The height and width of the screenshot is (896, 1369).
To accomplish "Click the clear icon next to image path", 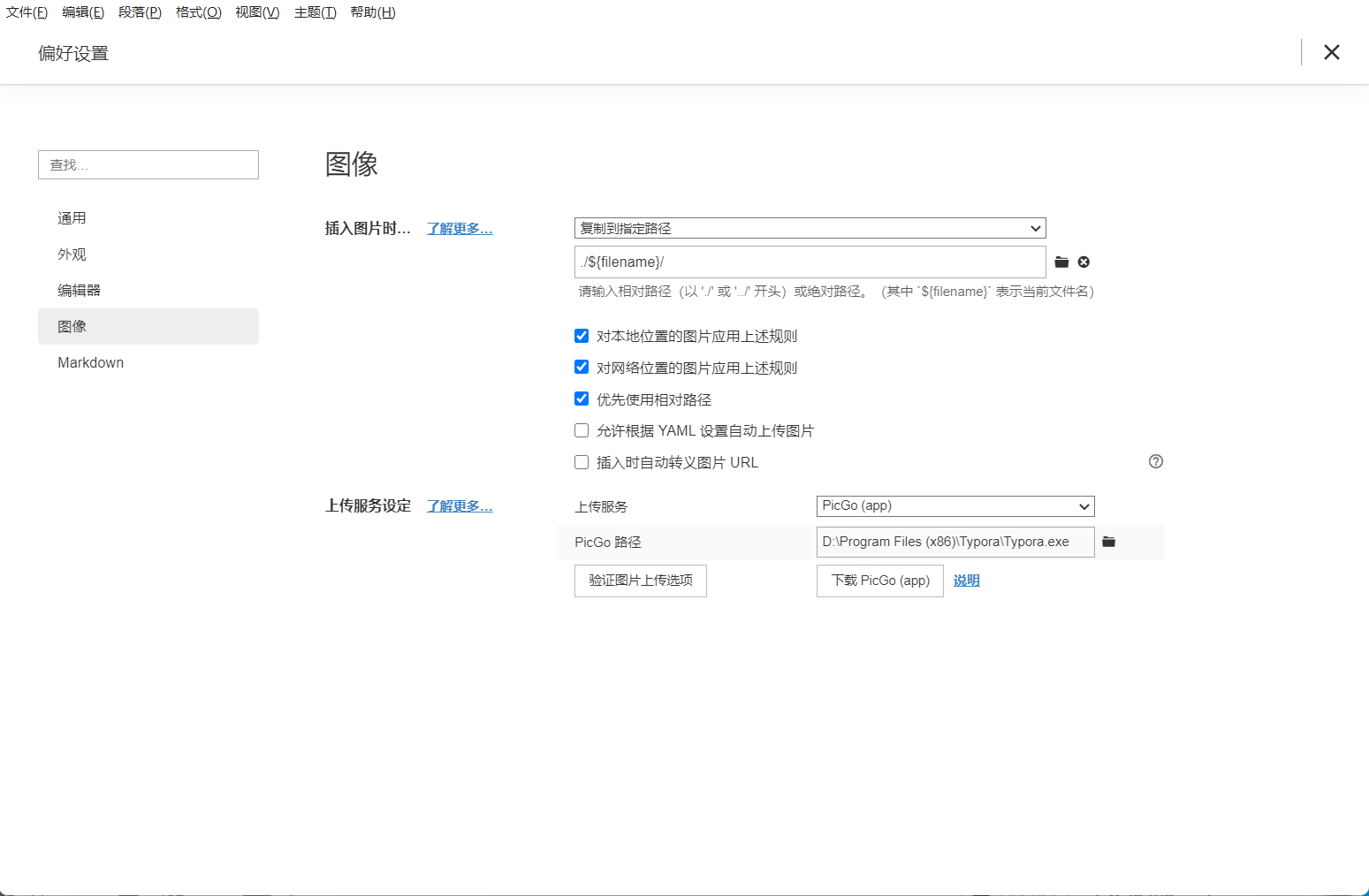I will [x=1084, y=262].
